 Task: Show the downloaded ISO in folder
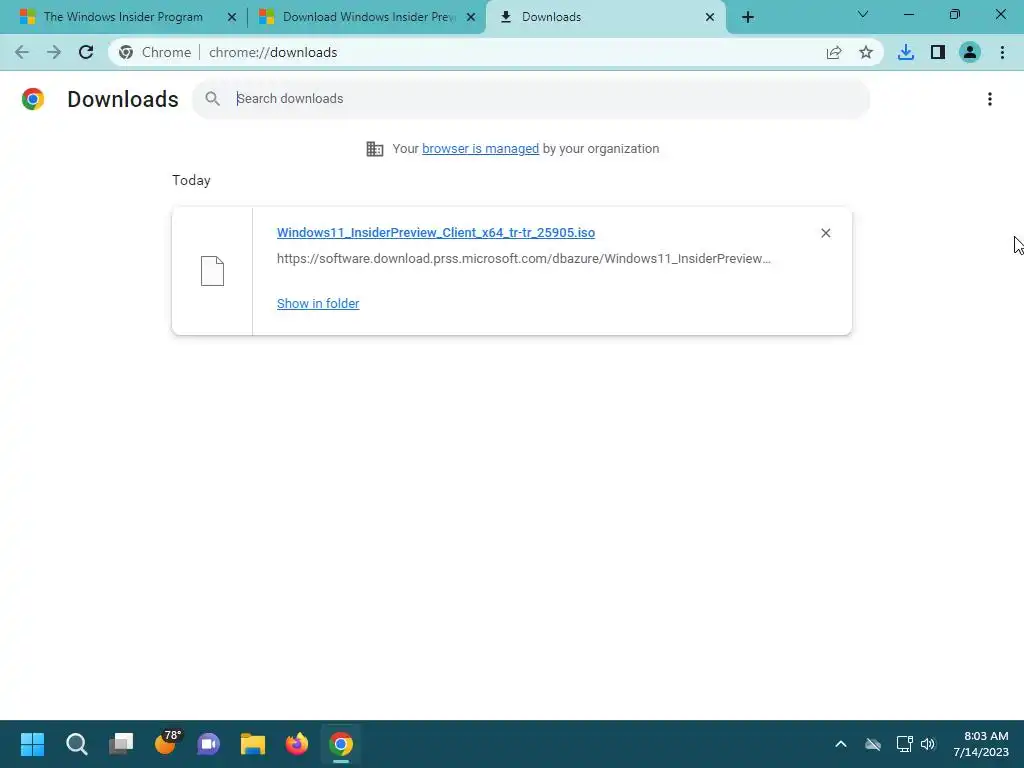coord(318,304)
